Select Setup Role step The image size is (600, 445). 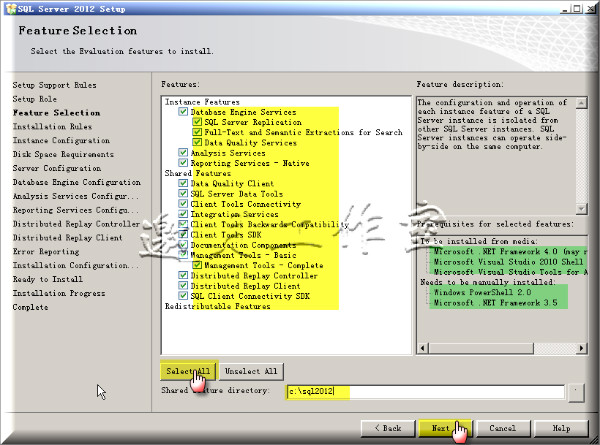(x=34, y=99)
